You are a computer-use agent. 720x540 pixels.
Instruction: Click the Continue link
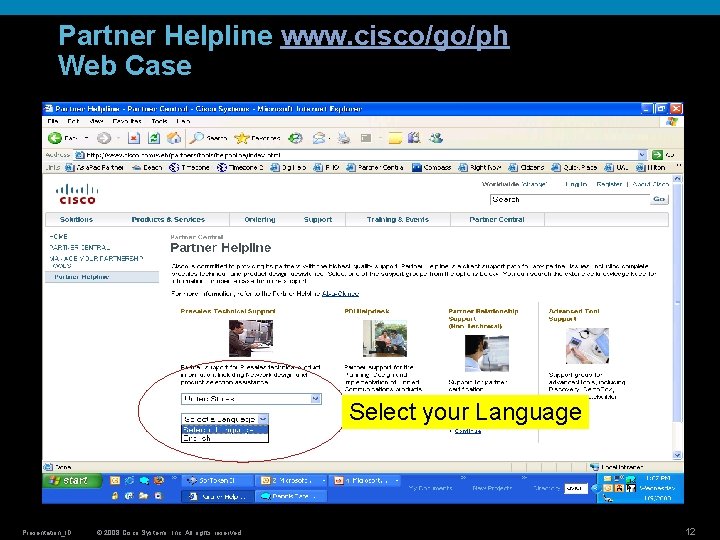(467, 431)
